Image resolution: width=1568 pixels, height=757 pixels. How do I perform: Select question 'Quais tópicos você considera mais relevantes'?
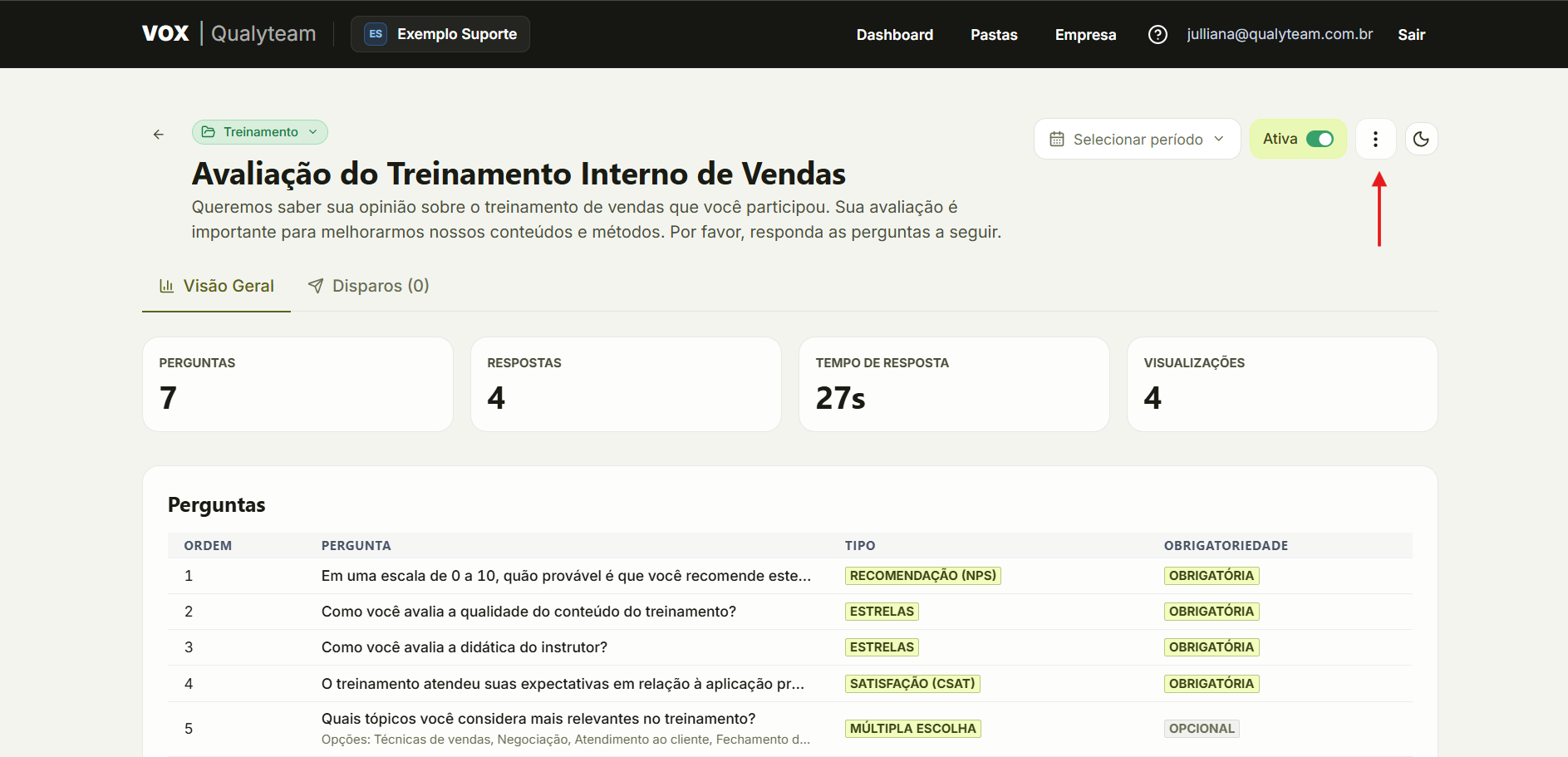click(x=538, y=719)
